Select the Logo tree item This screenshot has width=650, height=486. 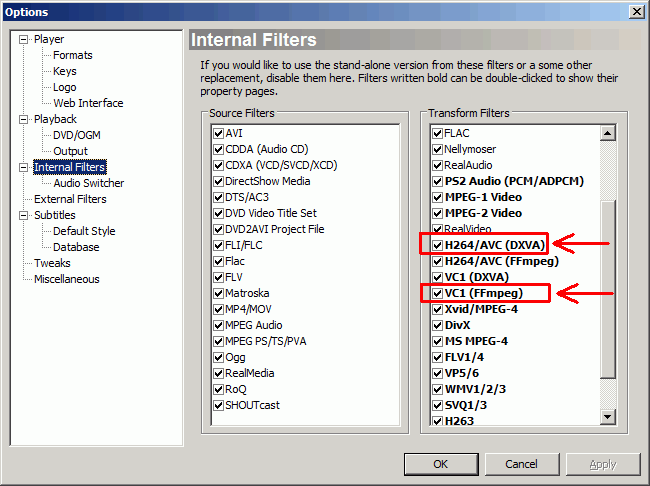pyautogui.click(x=65, y=87)
